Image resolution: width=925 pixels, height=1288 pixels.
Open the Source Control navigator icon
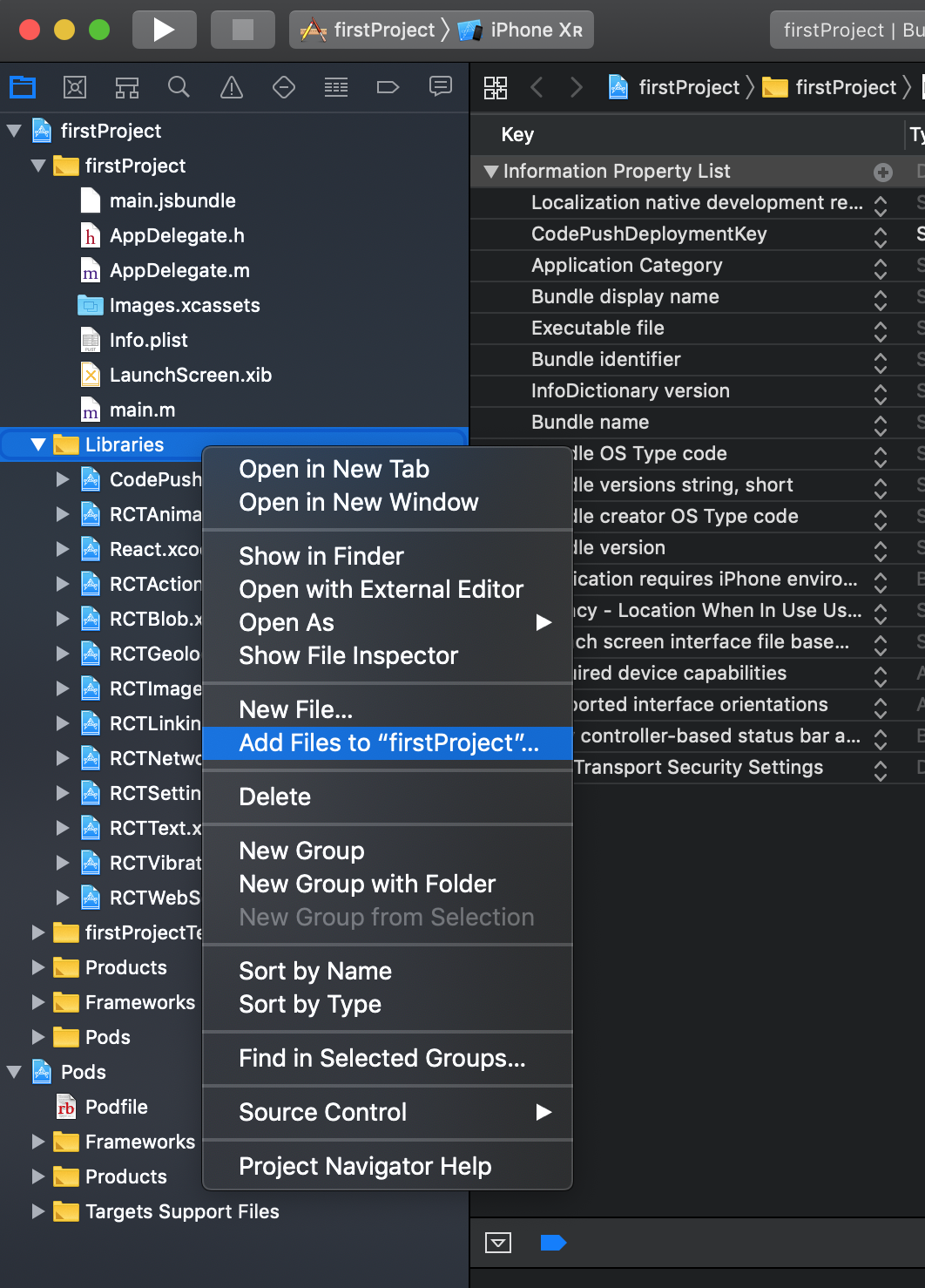click(75, 87)
